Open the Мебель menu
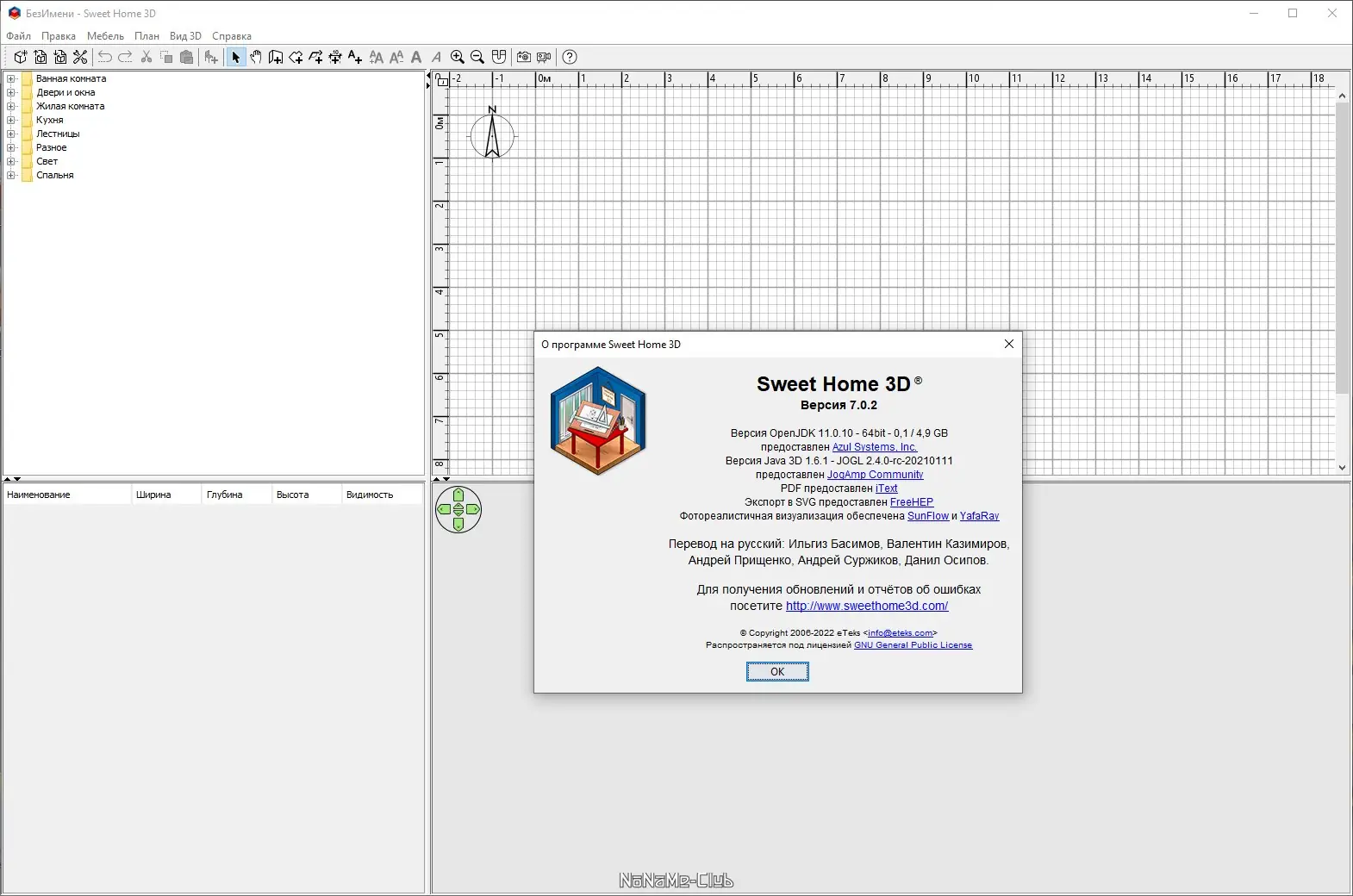 pyautogui.click(x=105, y=36)
